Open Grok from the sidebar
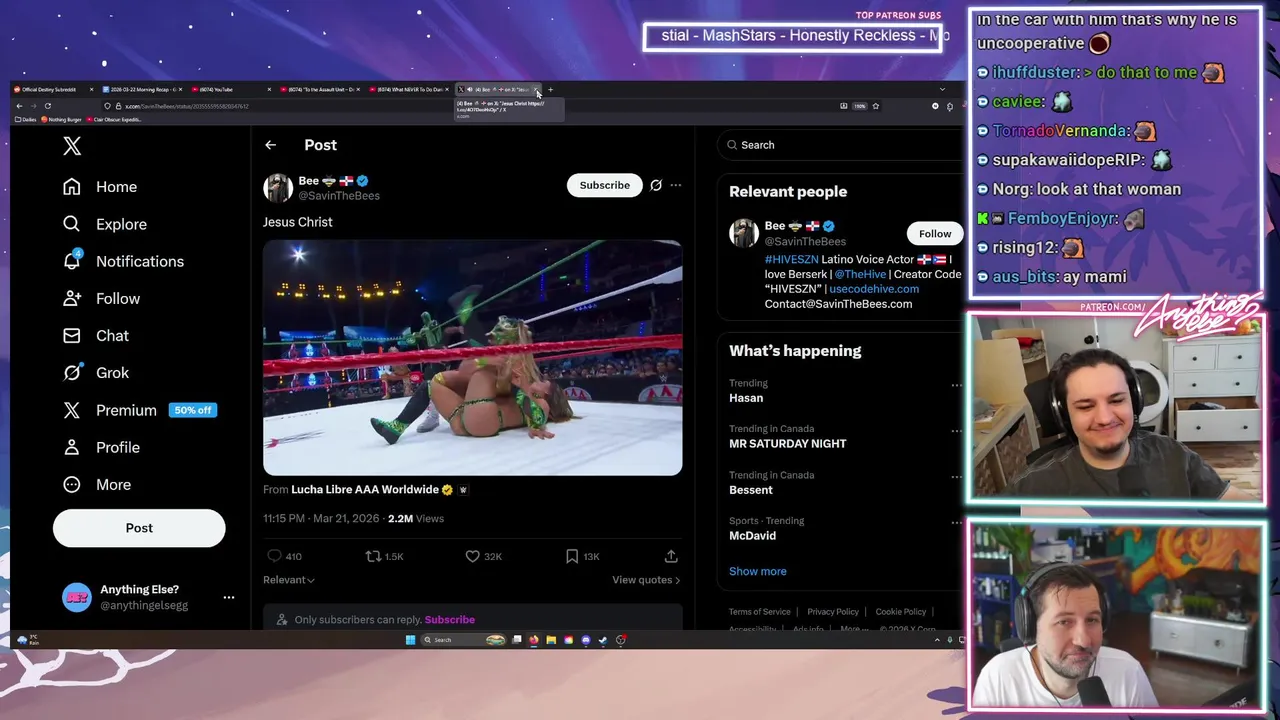 point(95,372)
